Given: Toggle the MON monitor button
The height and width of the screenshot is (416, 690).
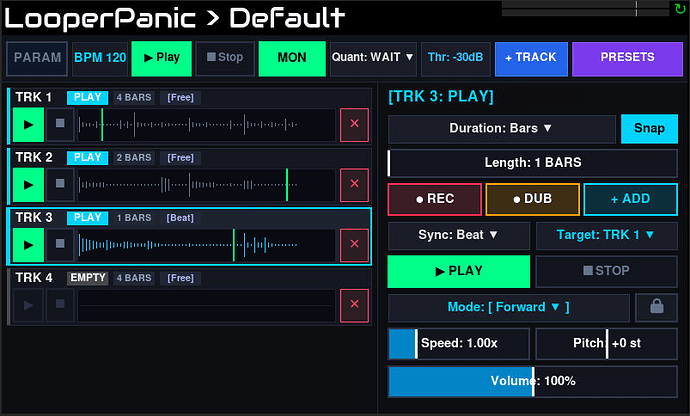Looking at the screenshot, I should pos(292,58).
